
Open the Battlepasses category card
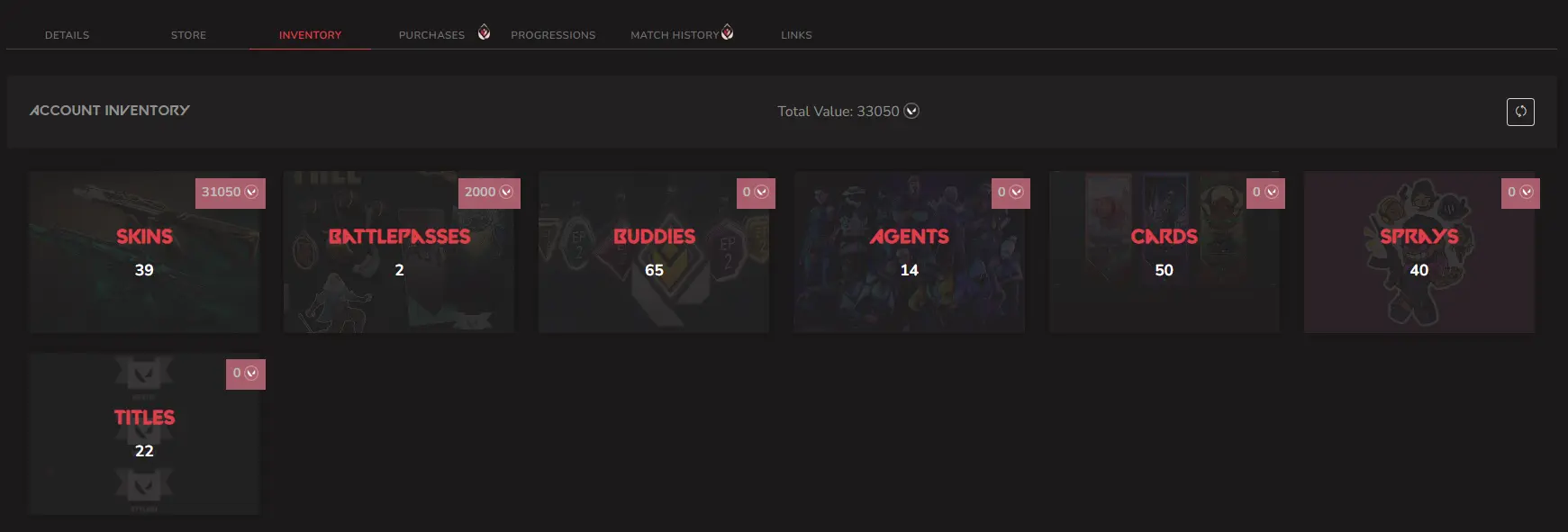click(399, 252)
